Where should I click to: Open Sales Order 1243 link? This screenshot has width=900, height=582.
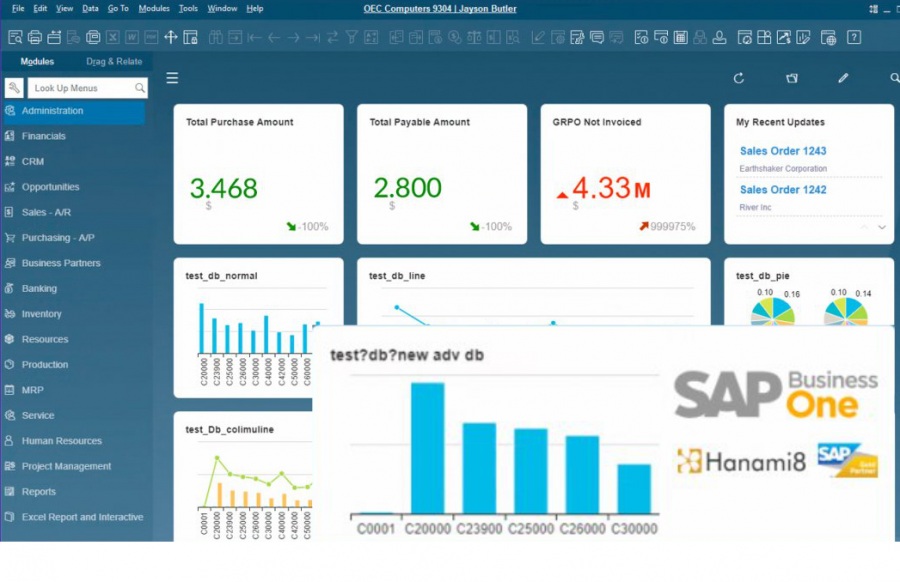(x=783, y=151)
